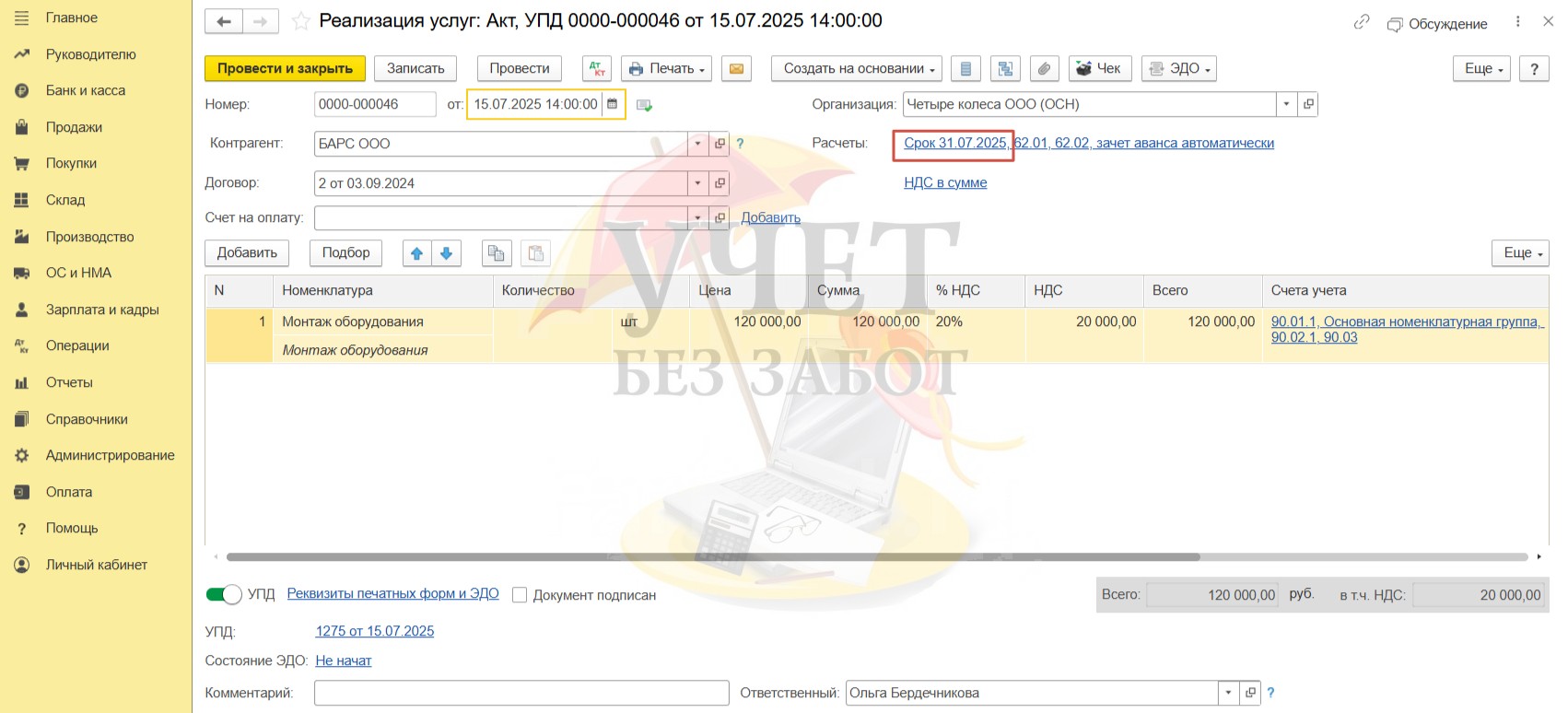Add document to favorites with the star
The height and width of the screenshot is (713, 1568).
click(300, 21)
